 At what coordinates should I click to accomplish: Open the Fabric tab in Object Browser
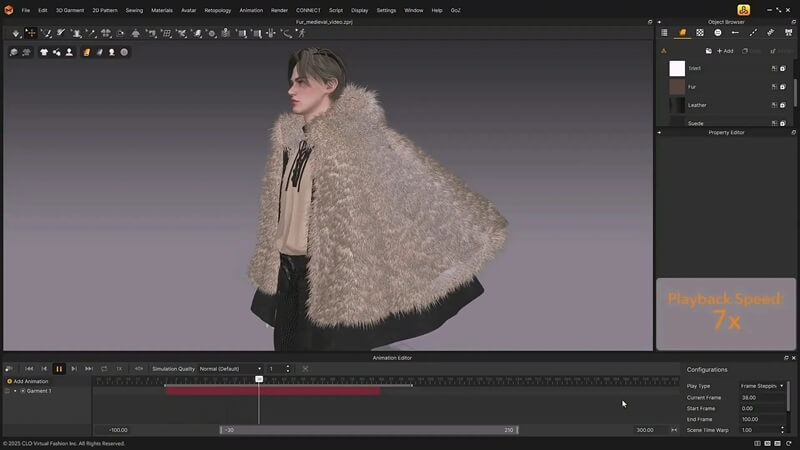[682, 33]
